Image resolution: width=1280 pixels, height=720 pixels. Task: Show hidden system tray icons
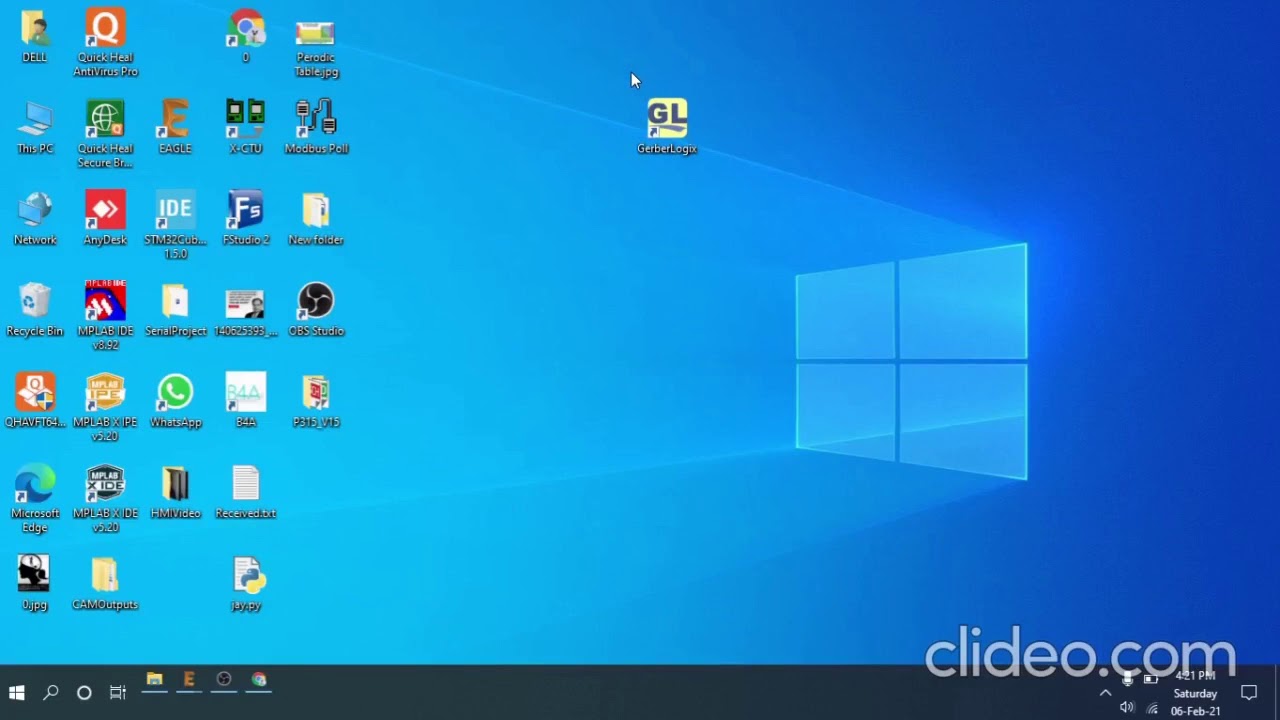coord(1105,692)
